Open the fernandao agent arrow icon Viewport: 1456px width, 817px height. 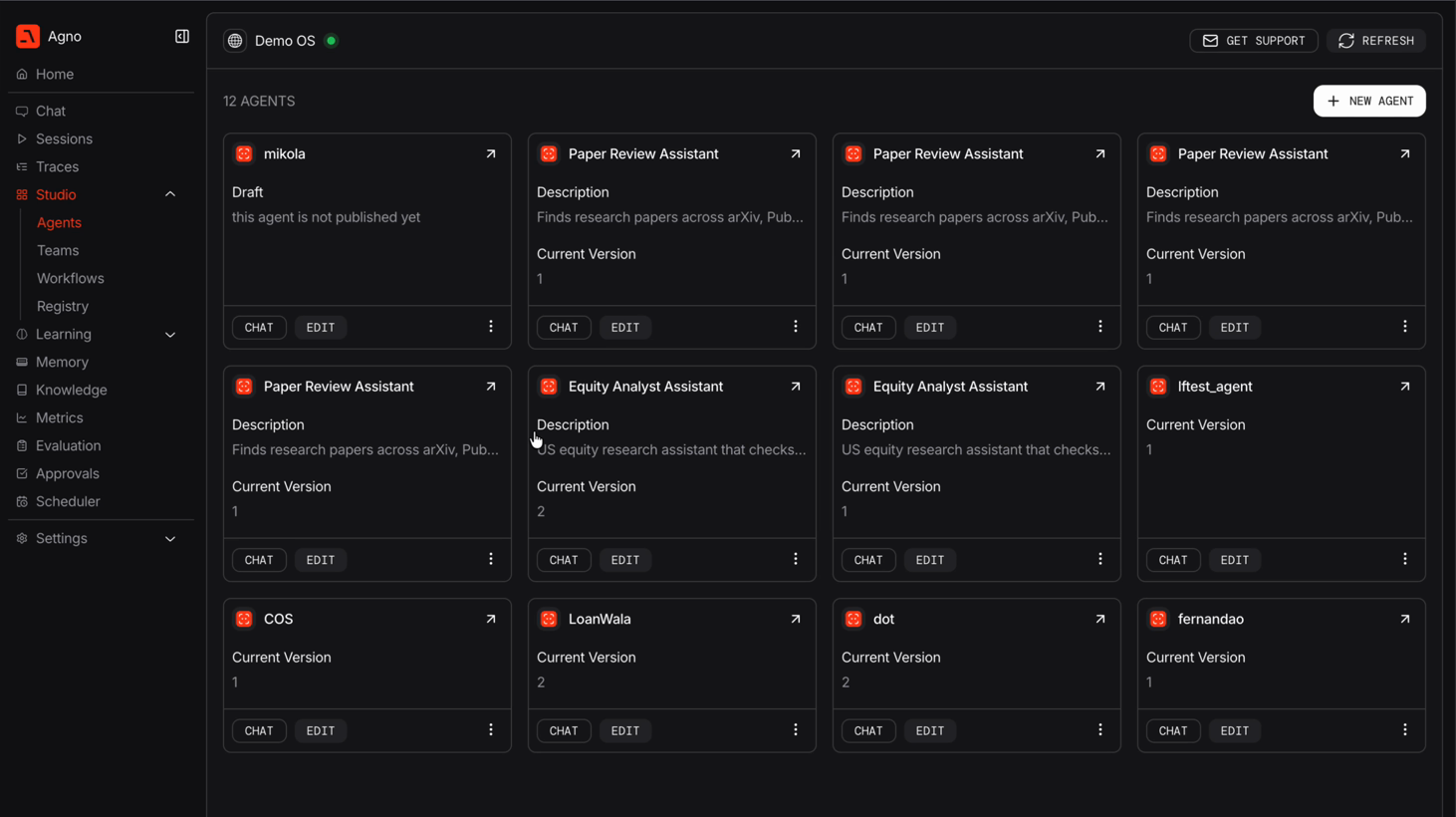(x=1405, y=619)
